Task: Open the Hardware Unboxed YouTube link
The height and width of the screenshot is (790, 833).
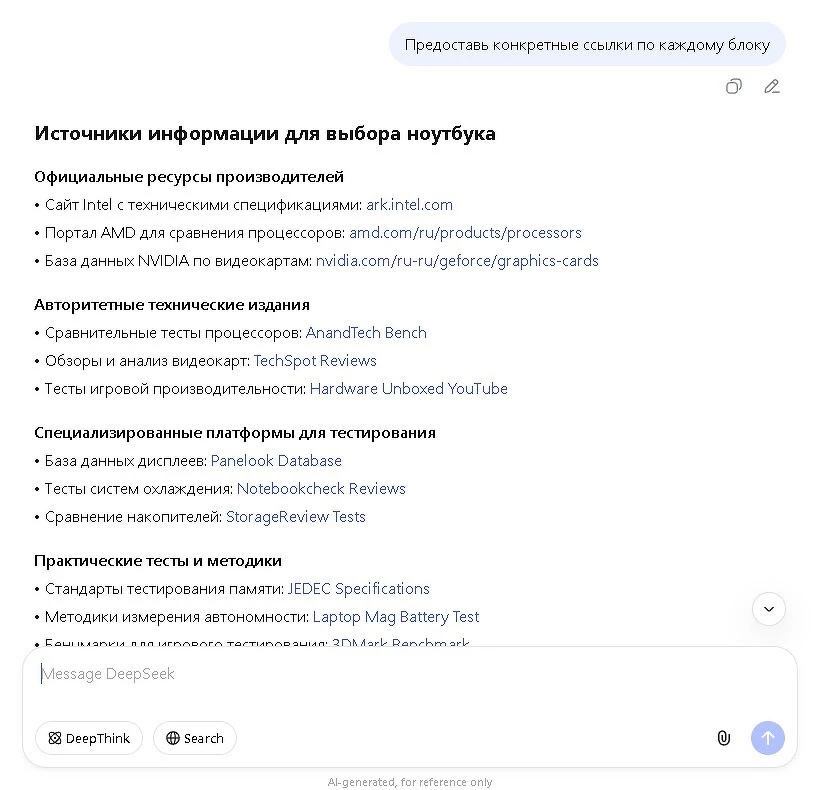Action: coord(408,389)
